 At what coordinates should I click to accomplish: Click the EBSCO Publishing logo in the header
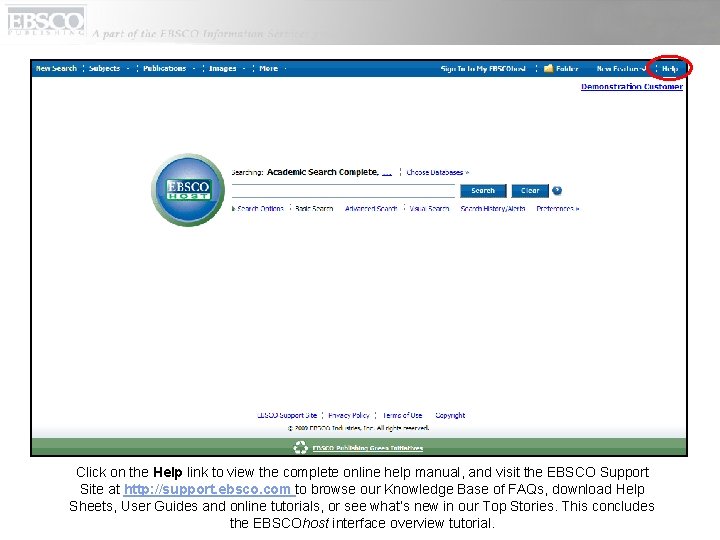coord(46,21)
